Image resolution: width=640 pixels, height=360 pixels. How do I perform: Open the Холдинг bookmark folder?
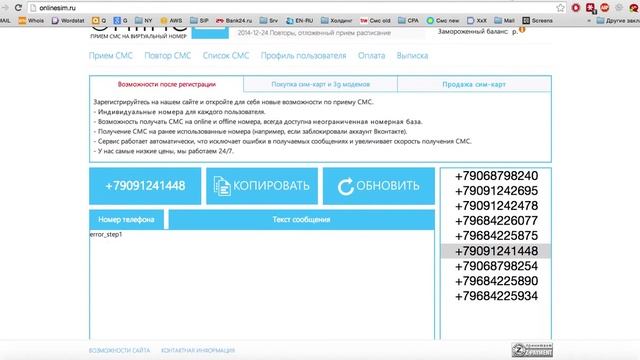[x=336, y=20]
